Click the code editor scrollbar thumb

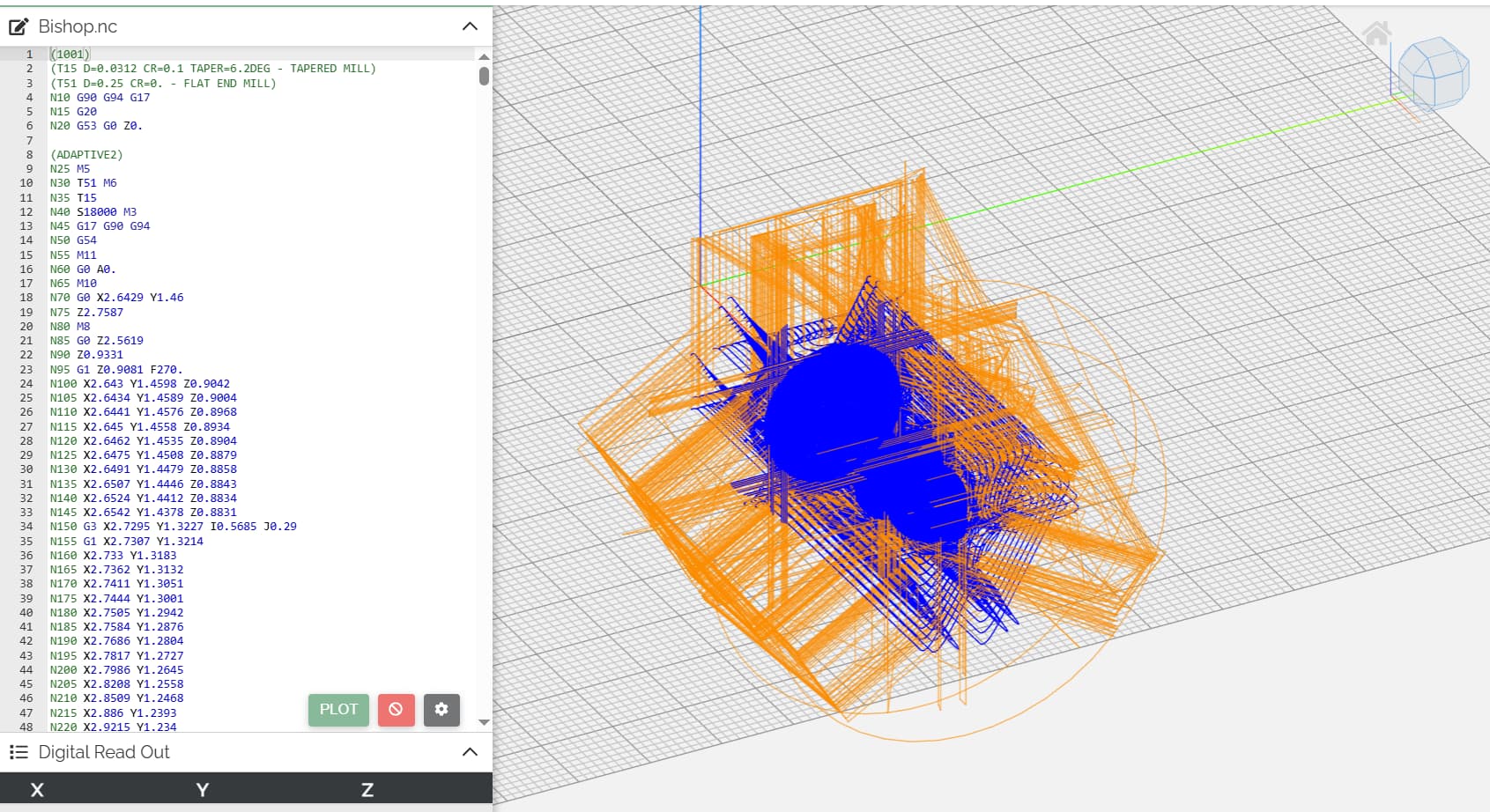click(x=484, y=76)
